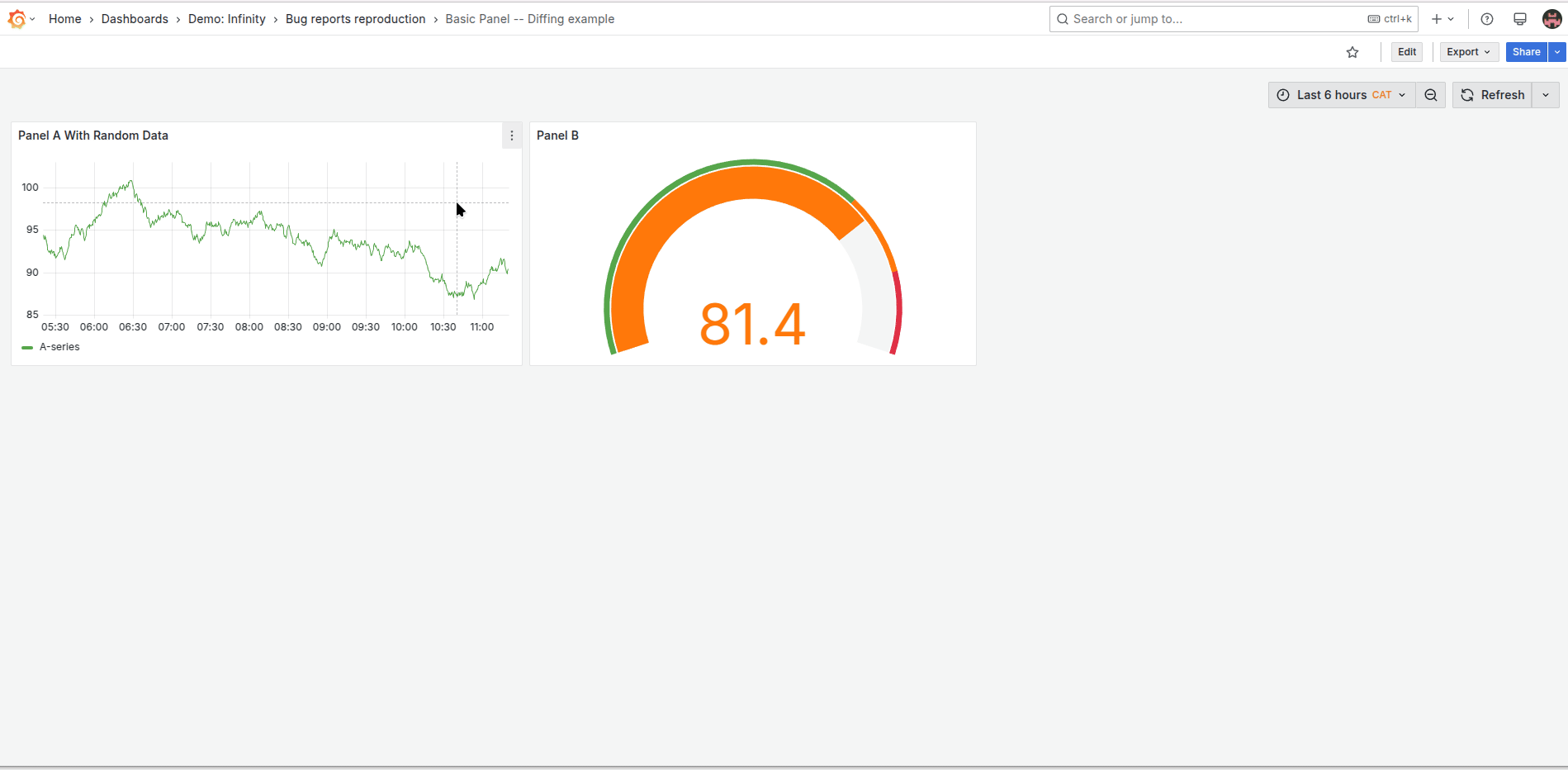Star this dashboard as favorite

point(1353,51)
